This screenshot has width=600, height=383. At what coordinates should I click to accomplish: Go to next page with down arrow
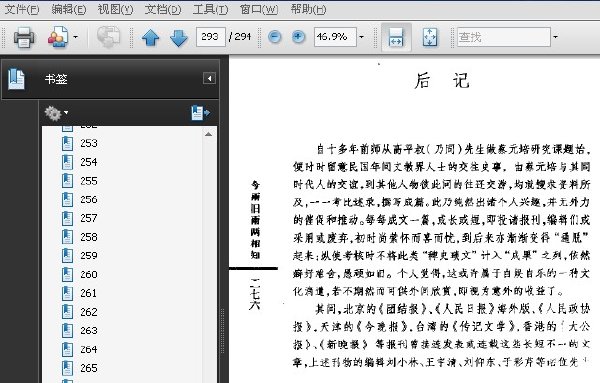[178, 37]
